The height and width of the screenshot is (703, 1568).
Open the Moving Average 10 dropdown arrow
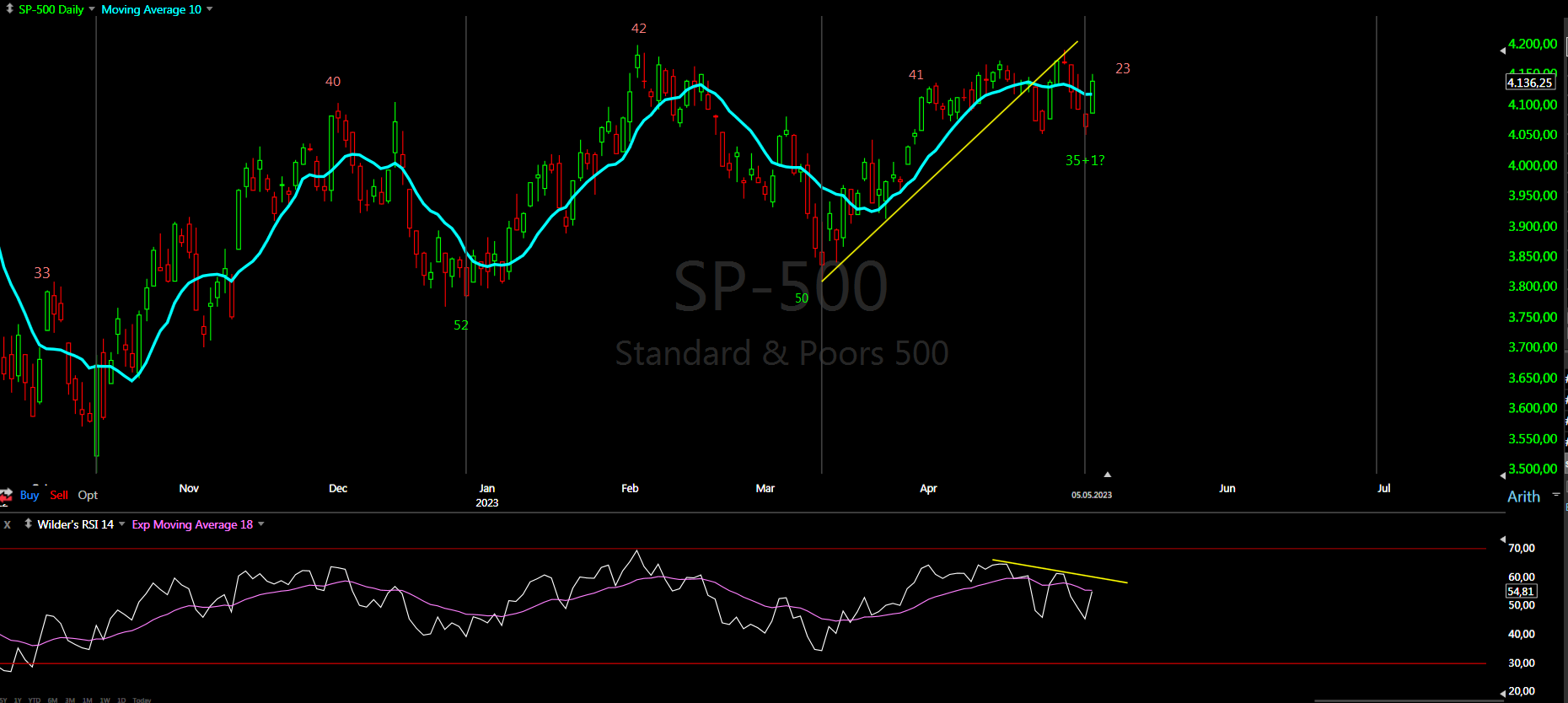coord(209,9)
